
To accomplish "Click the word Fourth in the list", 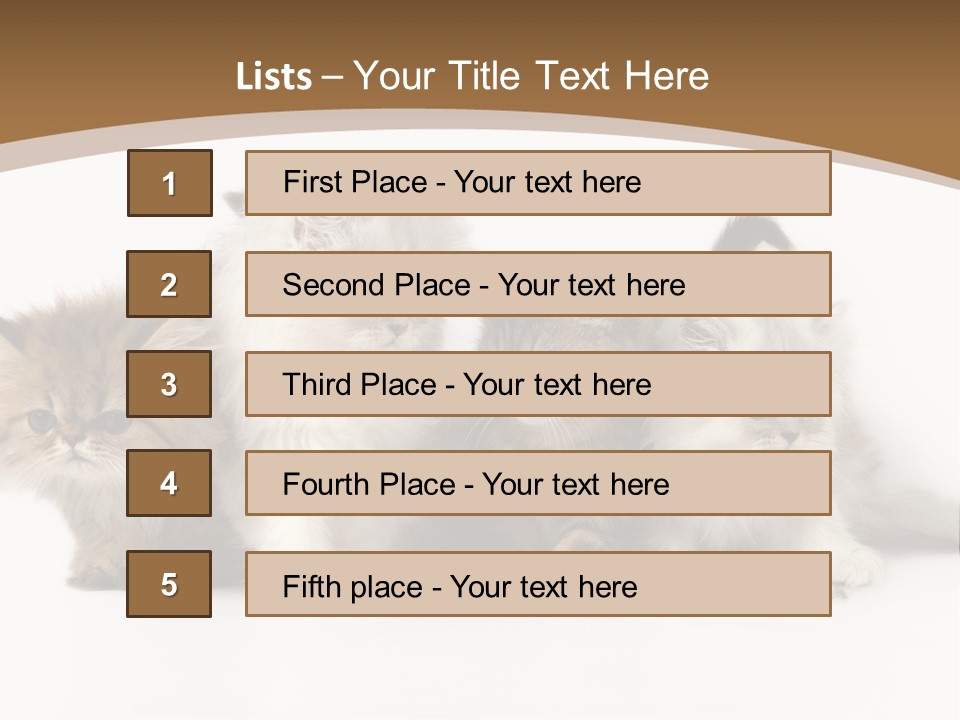I will pyautogui.click(x=325, y=484).
